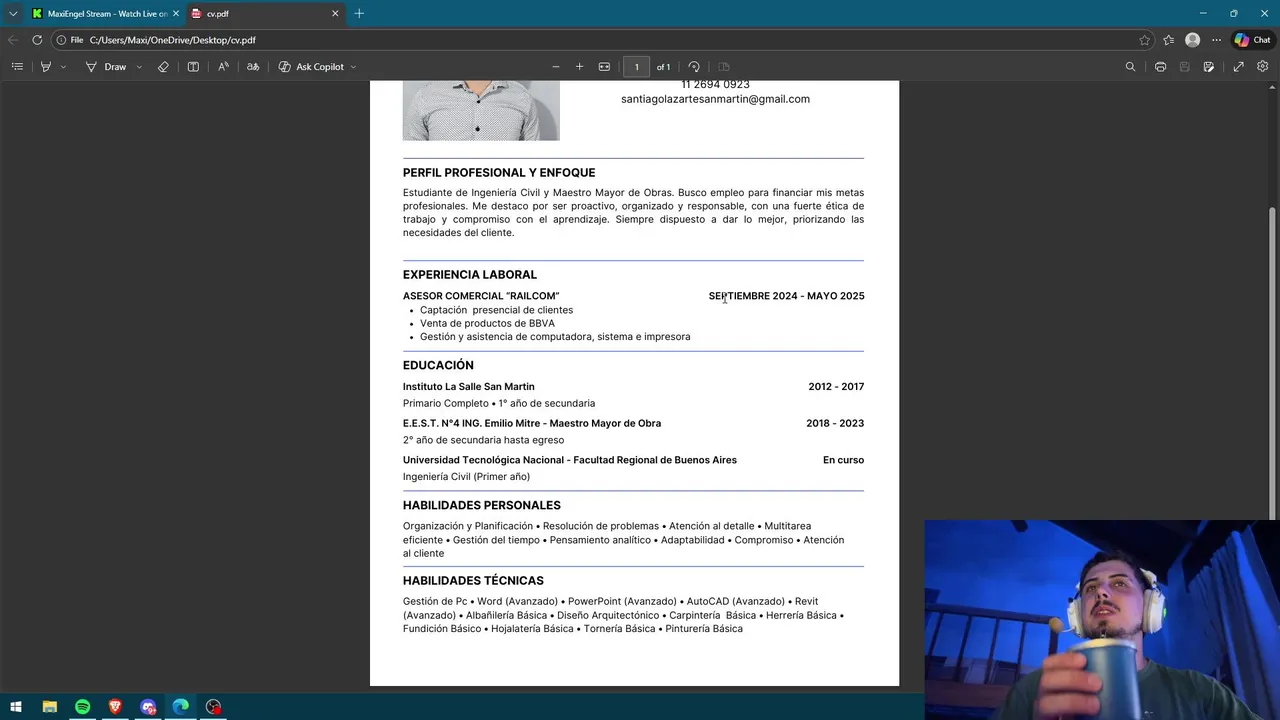Open Microsoft Edge from taskbar

(181, 707)
